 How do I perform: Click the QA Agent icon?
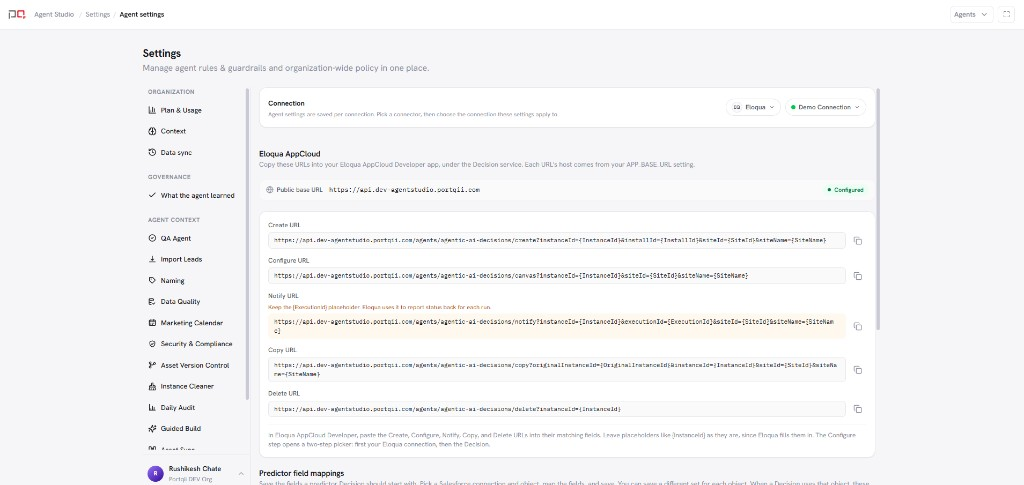coord(152,238)
